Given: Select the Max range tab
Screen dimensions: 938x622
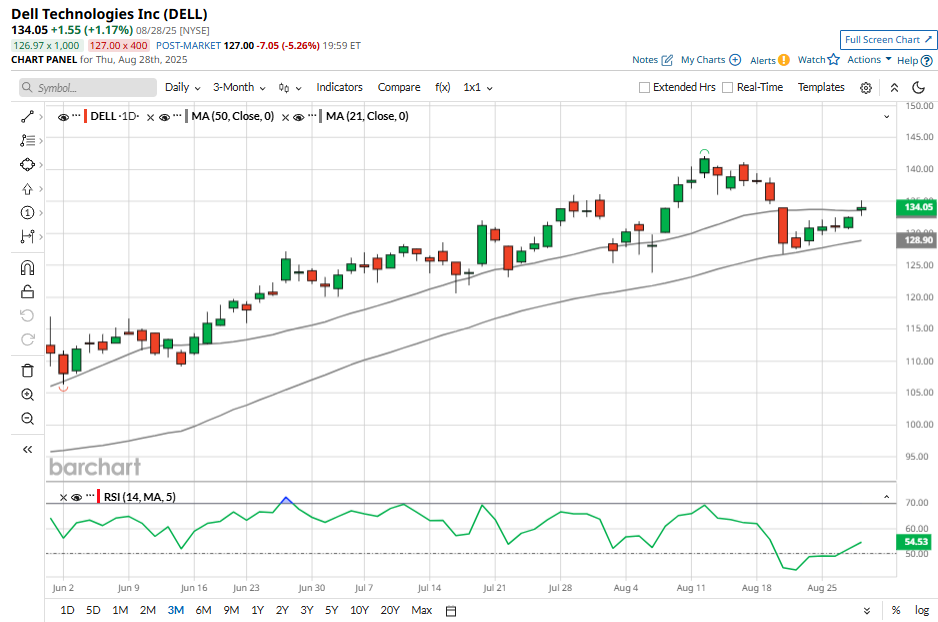Looking at the screenshot, I should (x=422, y=610).
